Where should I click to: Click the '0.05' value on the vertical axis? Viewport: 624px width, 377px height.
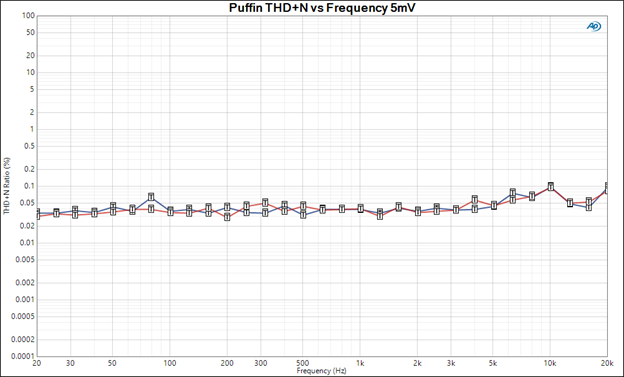28,203
